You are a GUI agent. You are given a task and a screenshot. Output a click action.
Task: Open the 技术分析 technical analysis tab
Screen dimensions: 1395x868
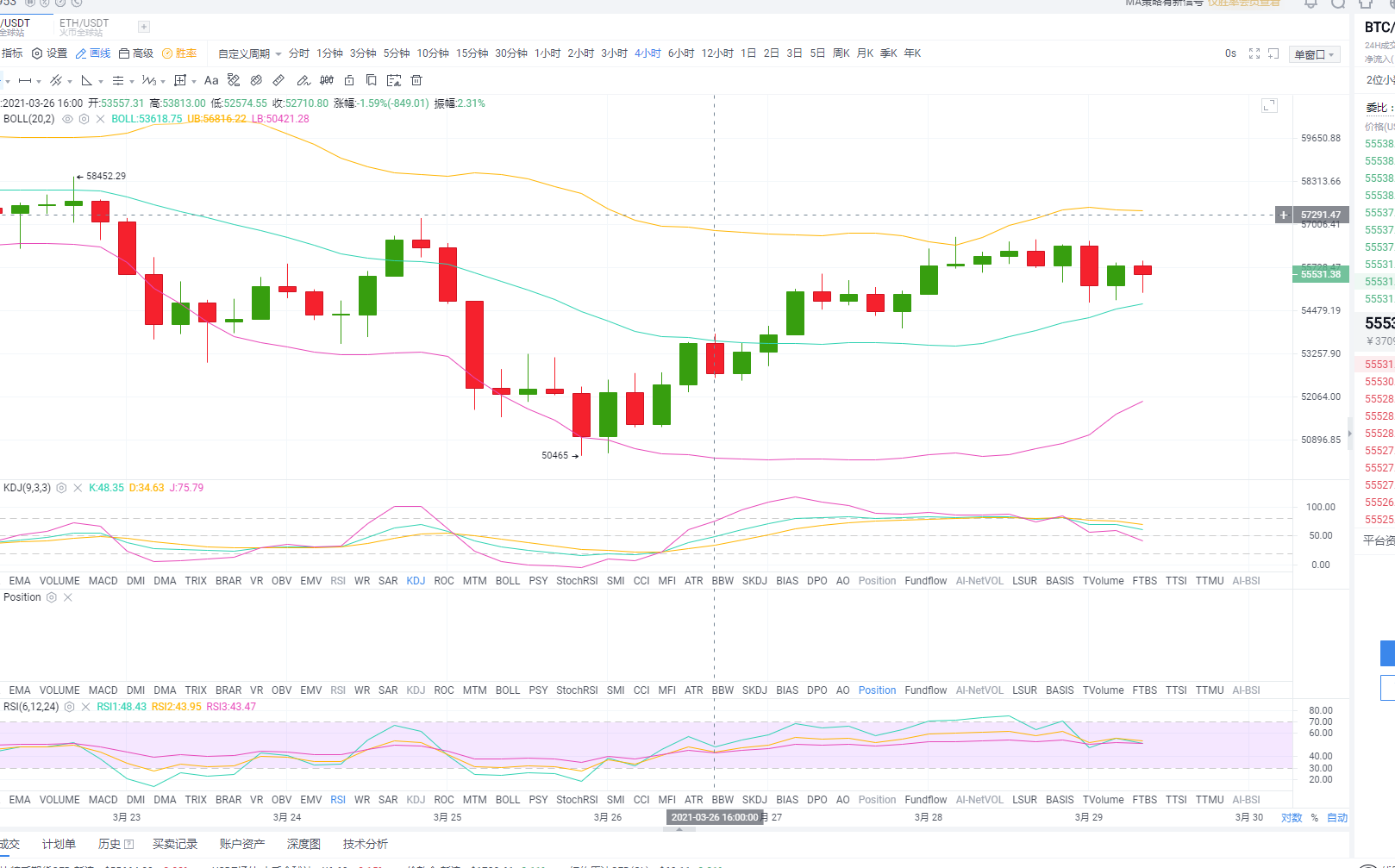366,844
